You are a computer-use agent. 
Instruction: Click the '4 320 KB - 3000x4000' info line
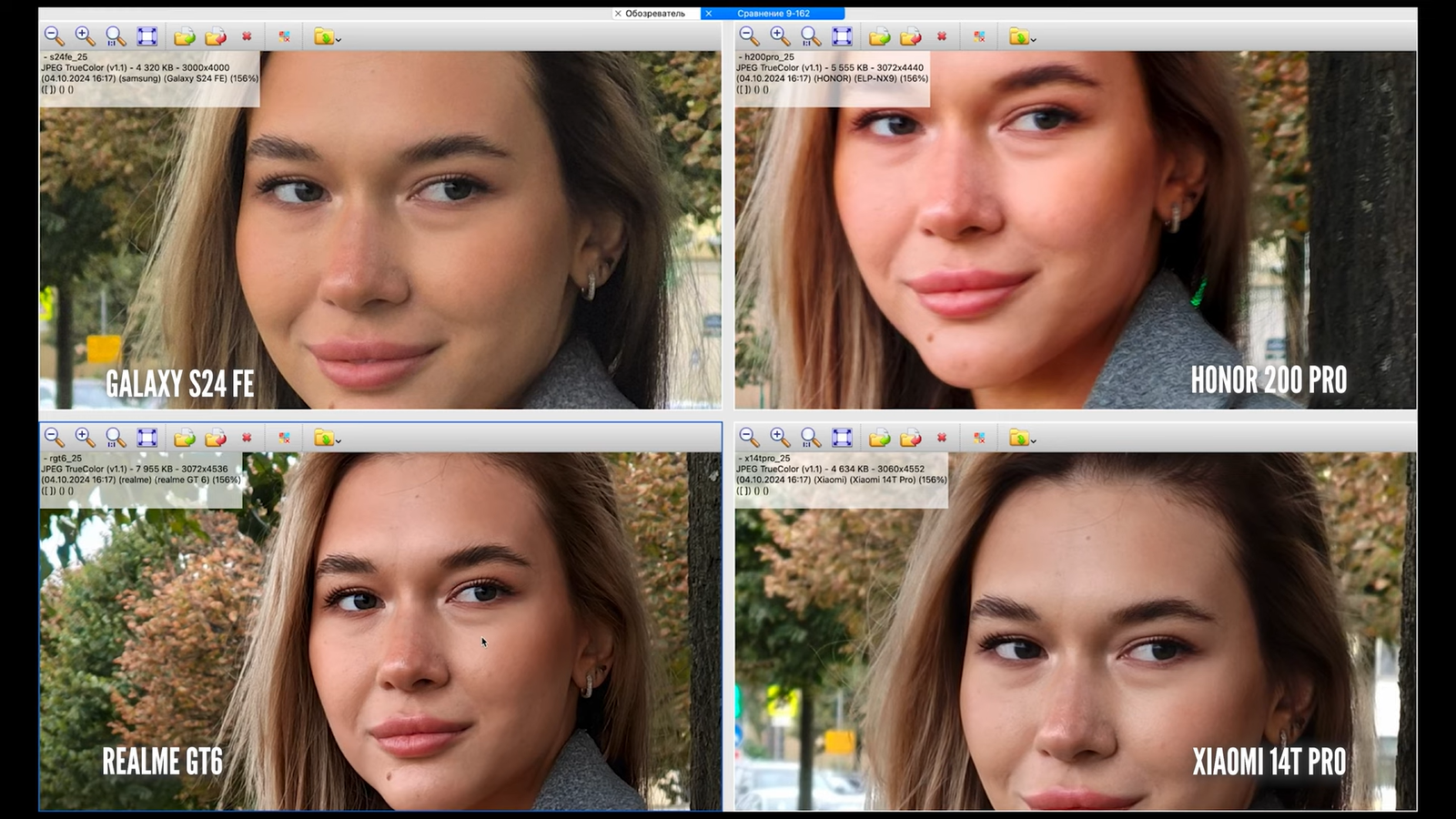coord(136,67)
